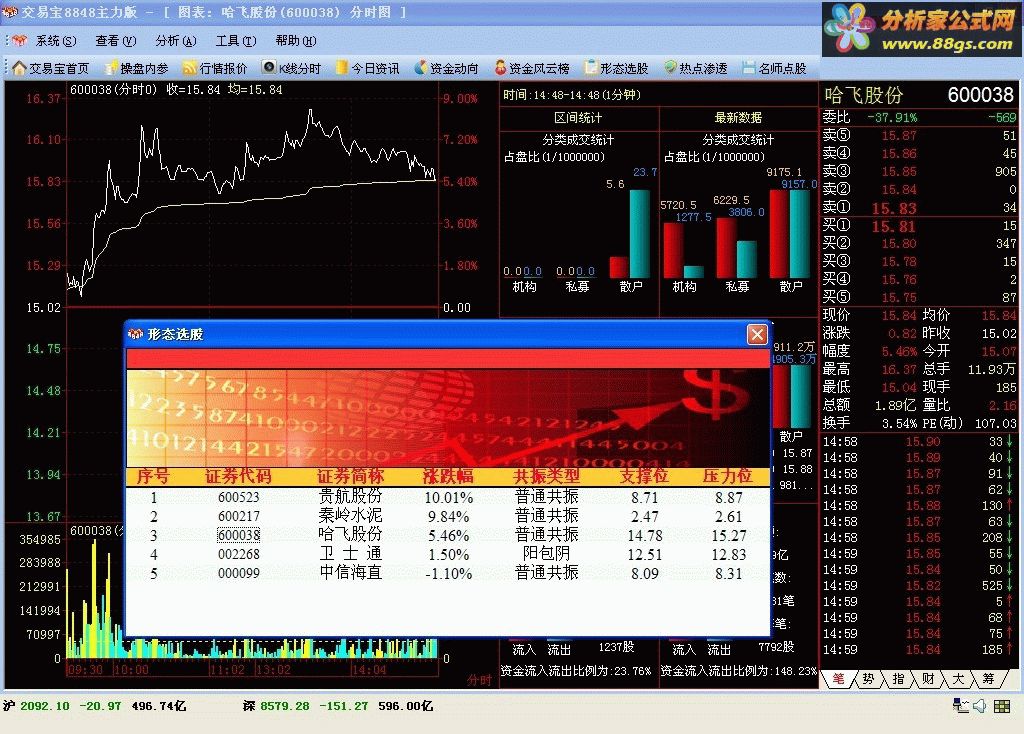This screenshot has height=734, width=1024.
Task: Switch to the 大 tab
Action: 958,679
